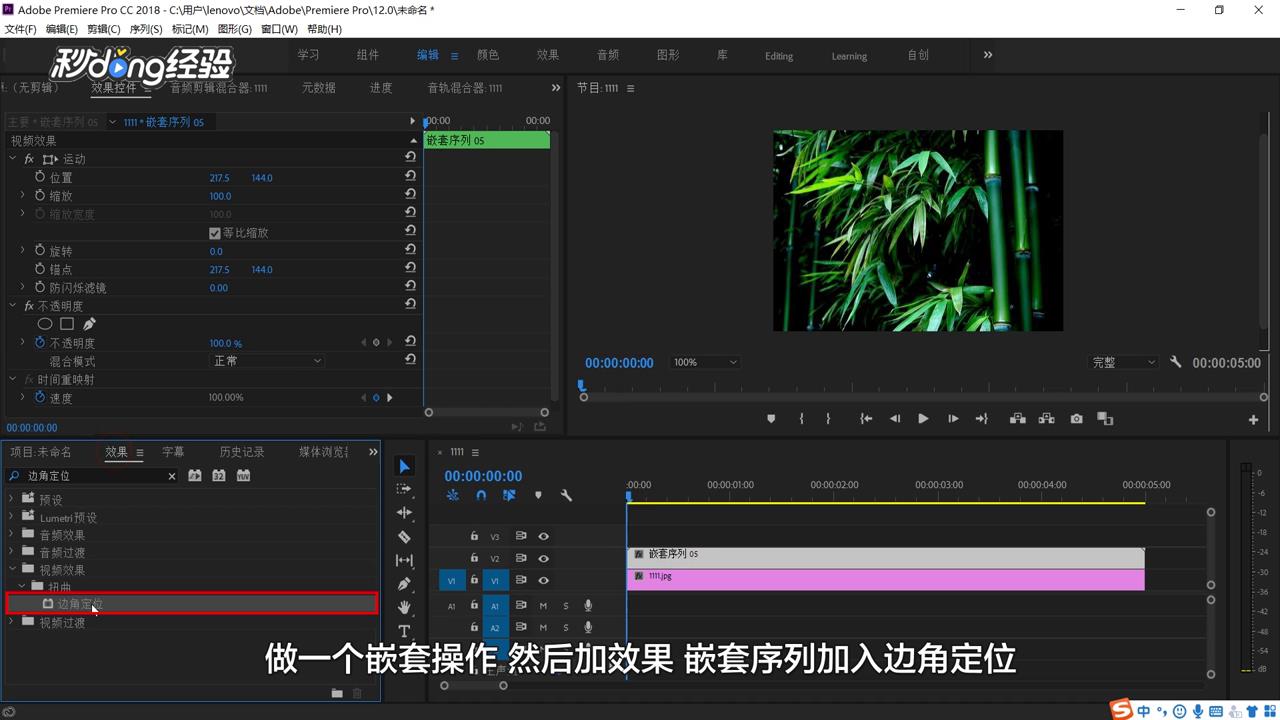Solo audio track A1
The height and width of the screenshot is (720, 1280).
click(x=565, y=605)
